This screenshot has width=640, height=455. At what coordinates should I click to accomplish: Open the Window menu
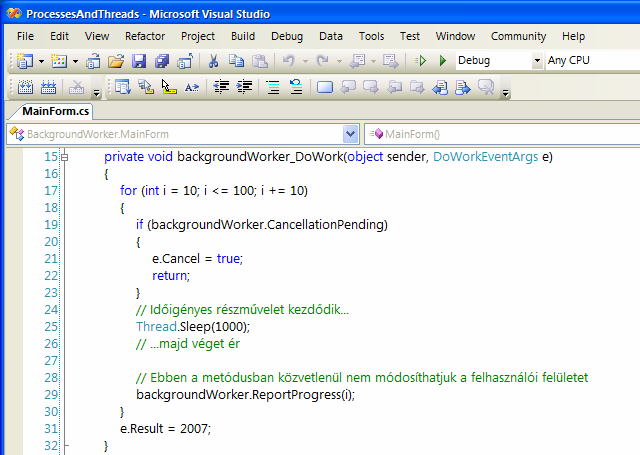pyautogui.click(x=455, y=36)
